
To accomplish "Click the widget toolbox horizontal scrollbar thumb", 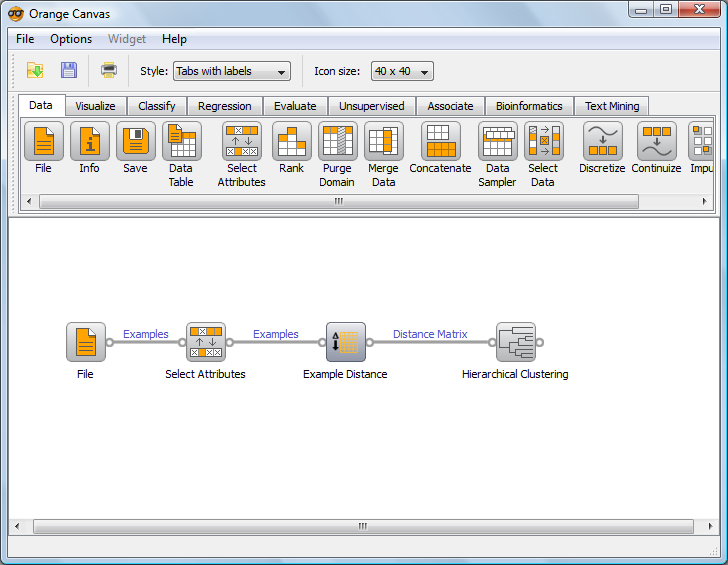I will tap(339, 201).
